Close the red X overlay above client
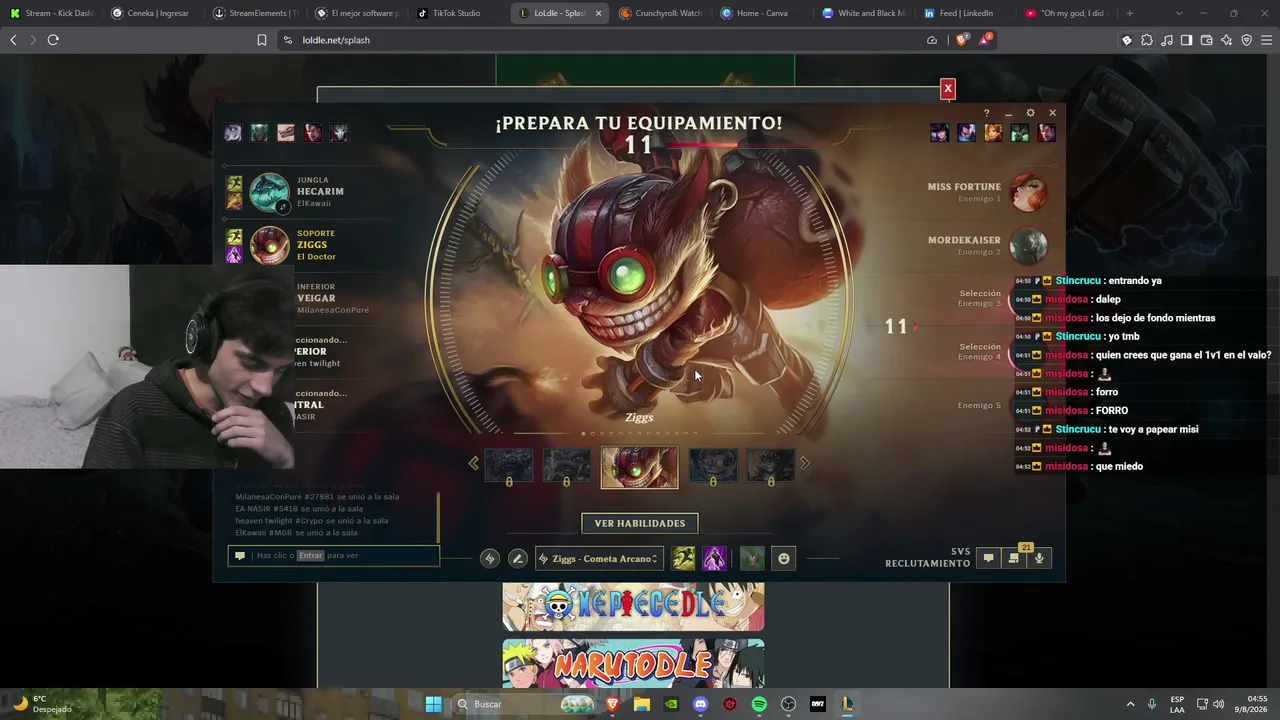 click(x=948, y=88)
